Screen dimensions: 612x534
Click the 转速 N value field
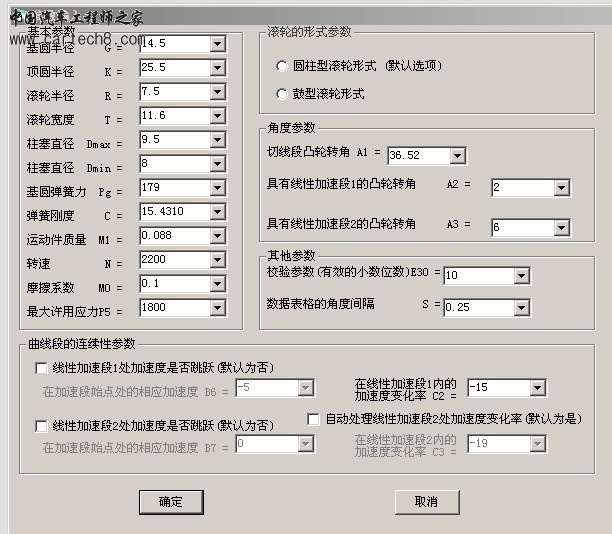click(174, 260)
